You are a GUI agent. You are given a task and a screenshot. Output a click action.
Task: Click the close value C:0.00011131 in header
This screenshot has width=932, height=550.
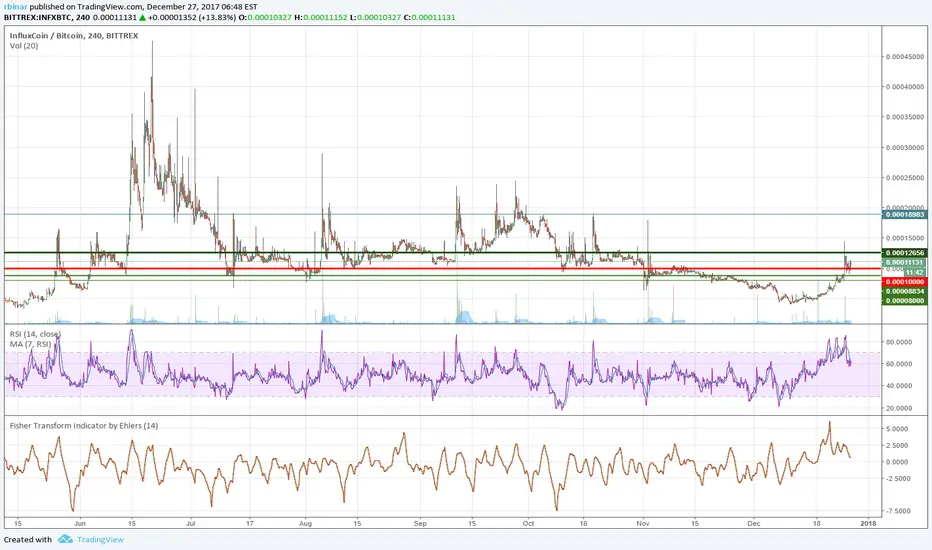click(429, 17)
